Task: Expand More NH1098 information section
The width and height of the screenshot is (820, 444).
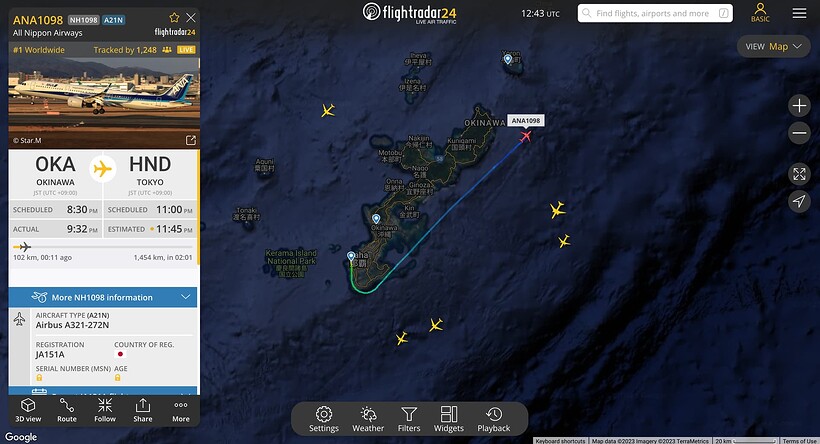Action: (x=102, y=297)
